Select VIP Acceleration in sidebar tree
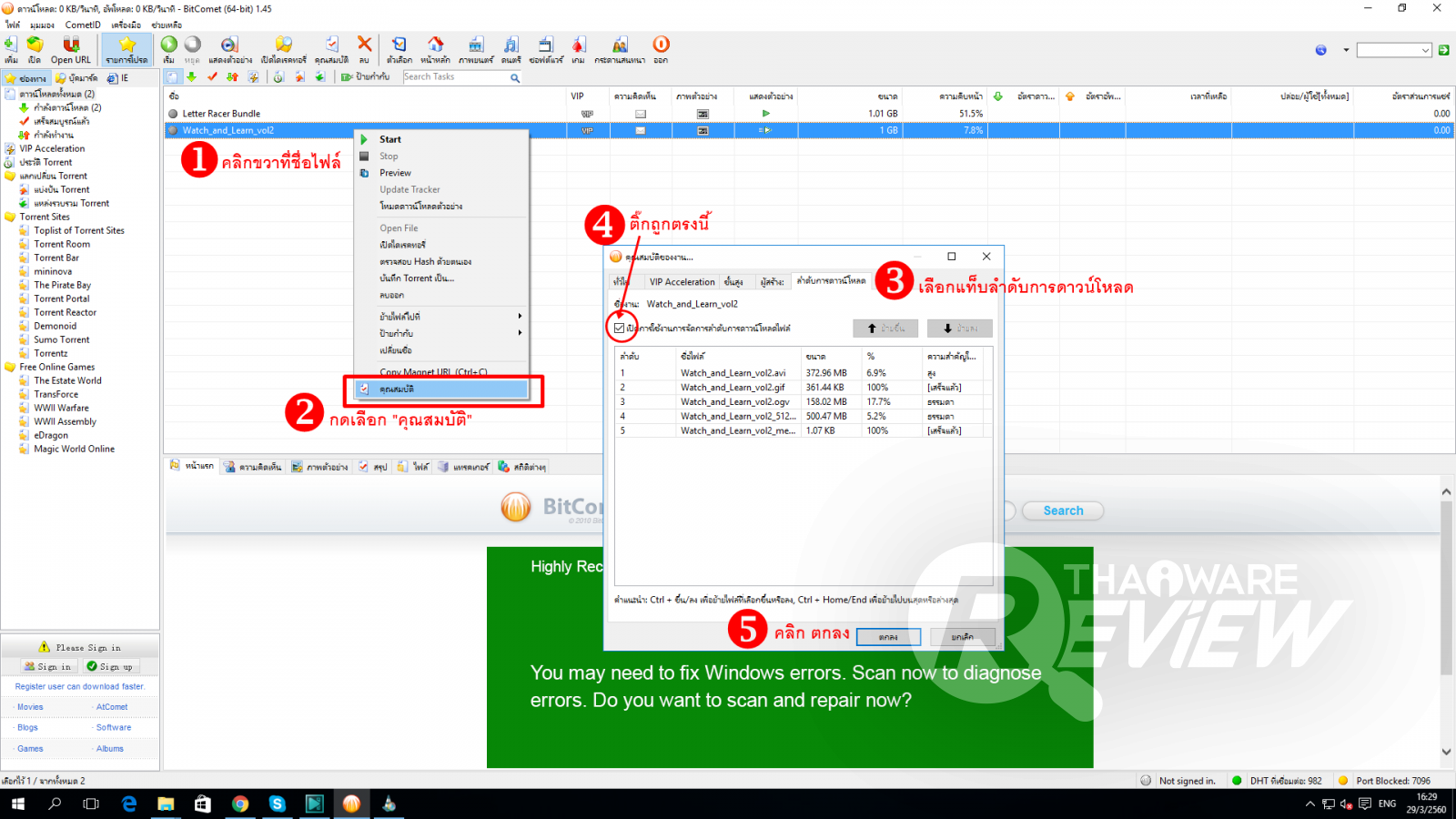The image size is (1456, 819). (x=52, y=148)
